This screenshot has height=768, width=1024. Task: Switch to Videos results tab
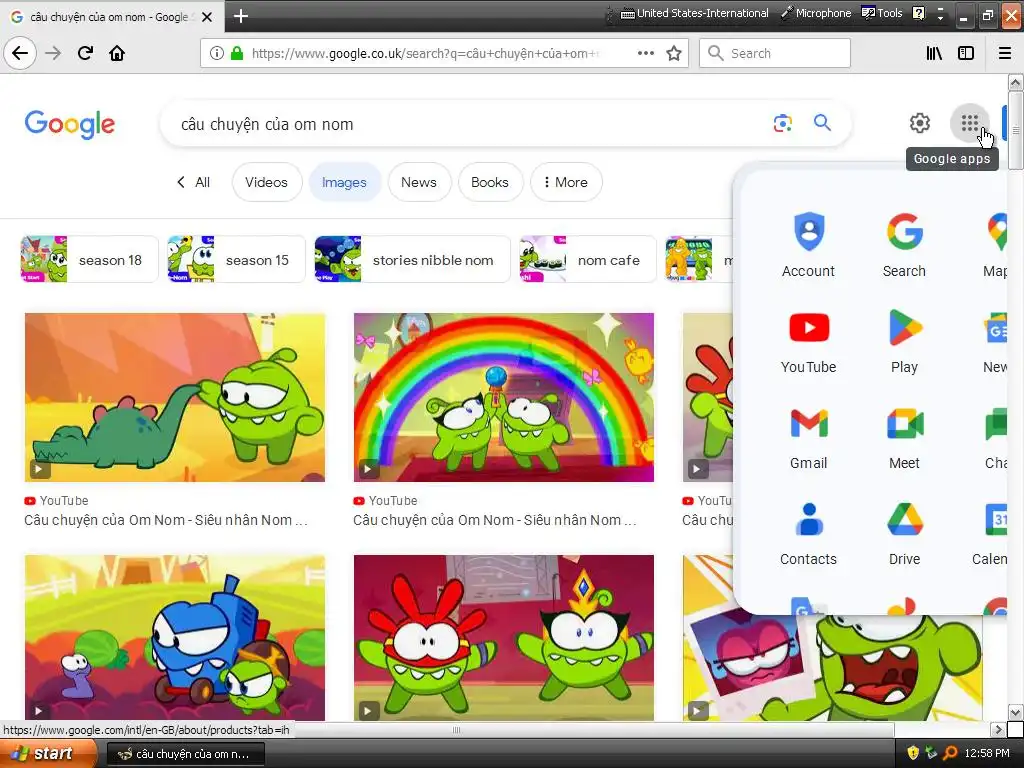point(266,182)
